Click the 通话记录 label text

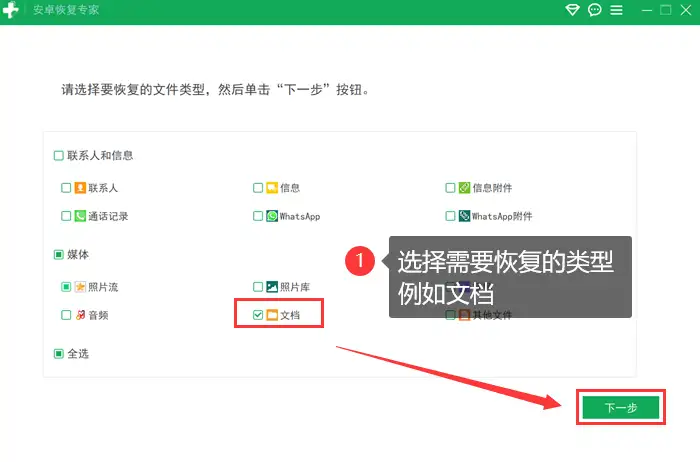(108, 216)
